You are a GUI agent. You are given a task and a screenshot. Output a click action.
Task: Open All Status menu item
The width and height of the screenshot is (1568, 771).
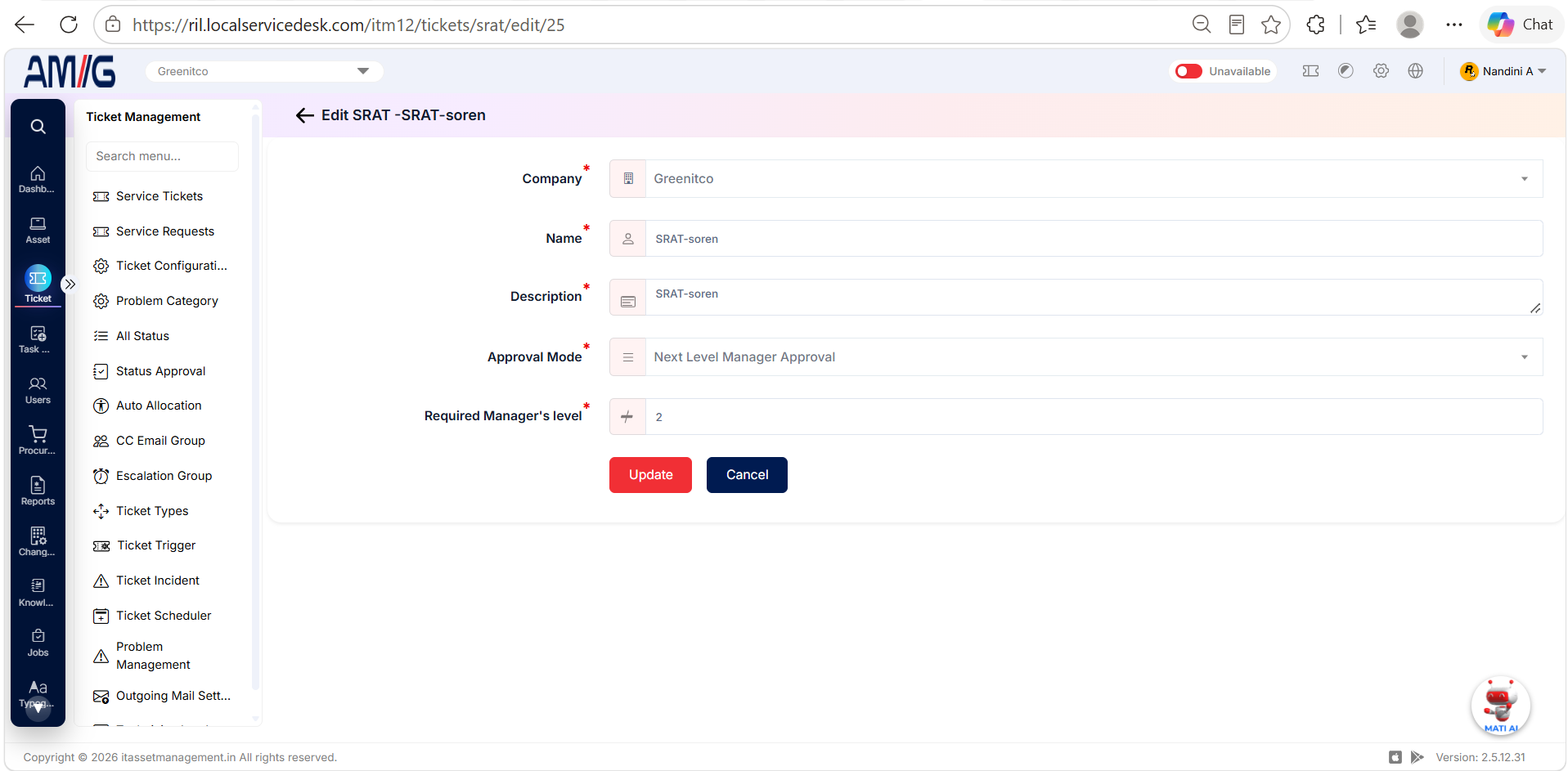tap(142, 336)
